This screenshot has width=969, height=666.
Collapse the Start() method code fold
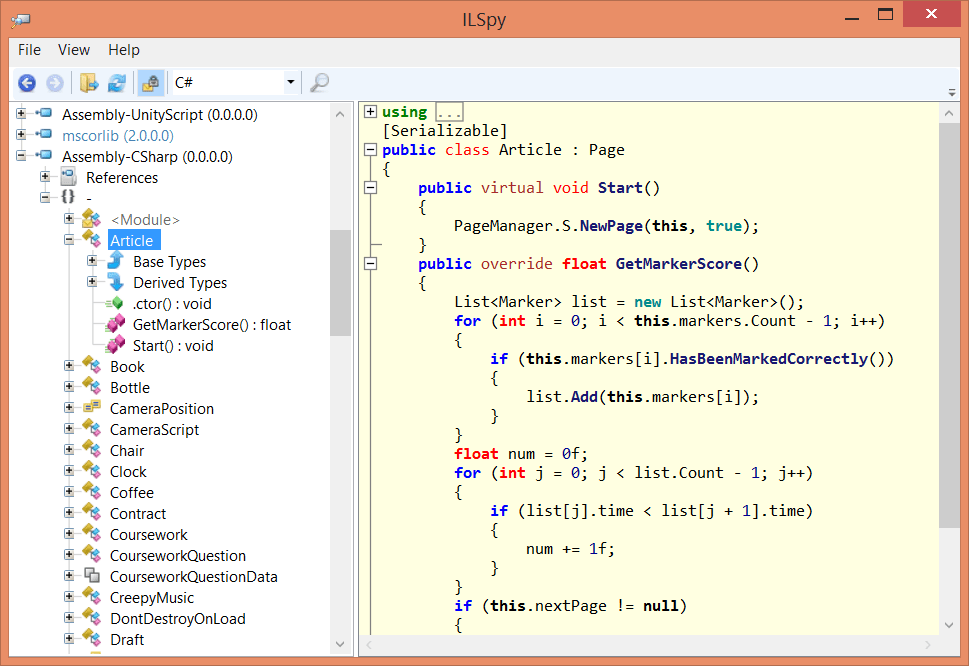point(370,187)
